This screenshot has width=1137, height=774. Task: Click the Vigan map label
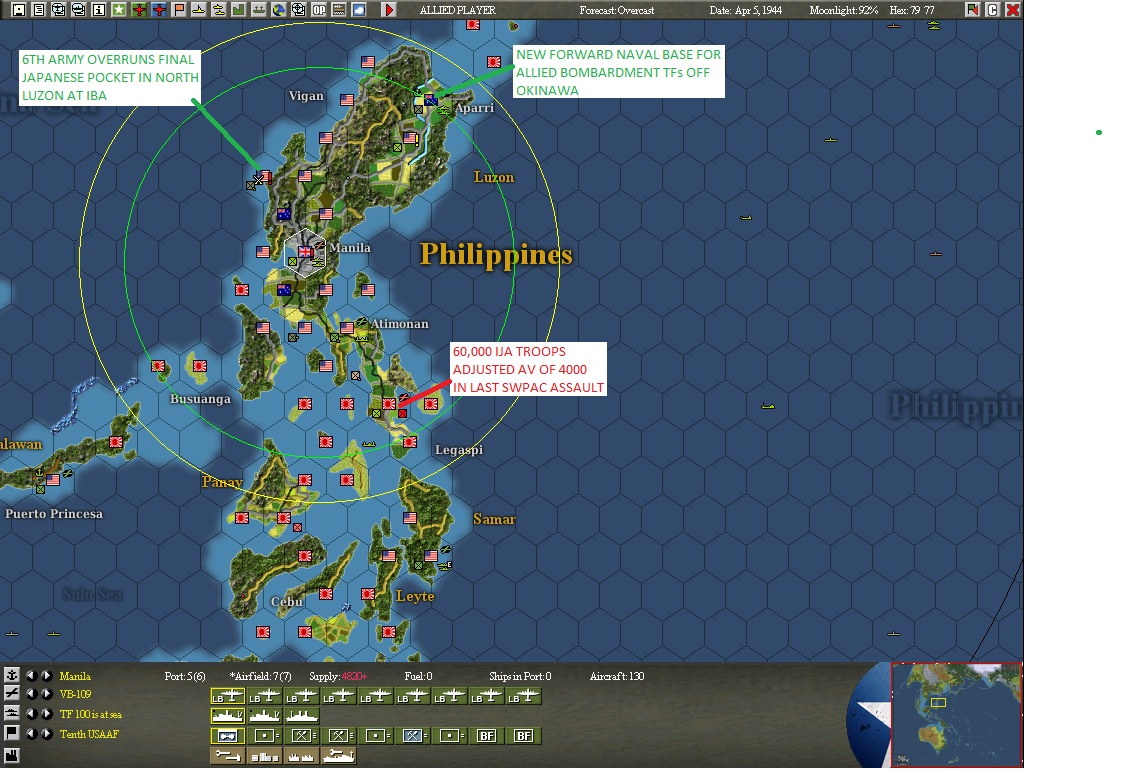point(306,96)
